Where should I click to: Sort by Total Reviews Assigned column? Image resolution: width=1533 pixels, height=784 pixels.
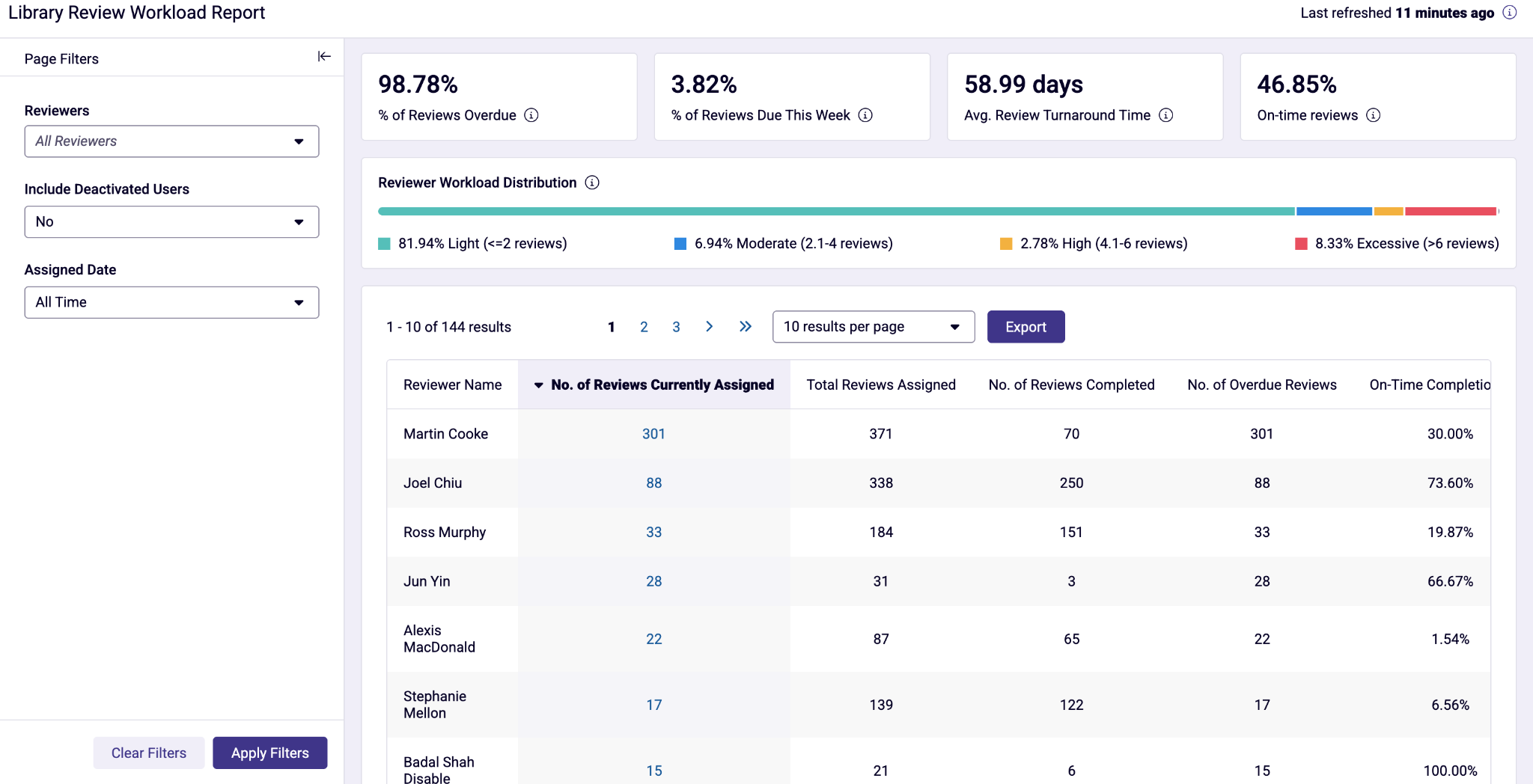tap(881, 385)
